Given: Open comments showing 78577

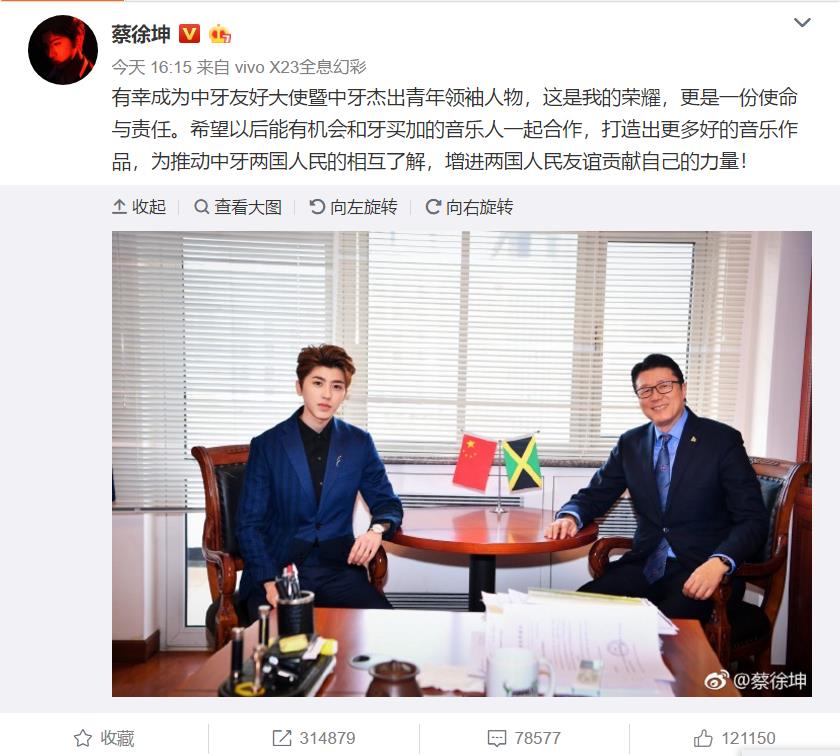Looking at the screenshot, I should (524, 738).
